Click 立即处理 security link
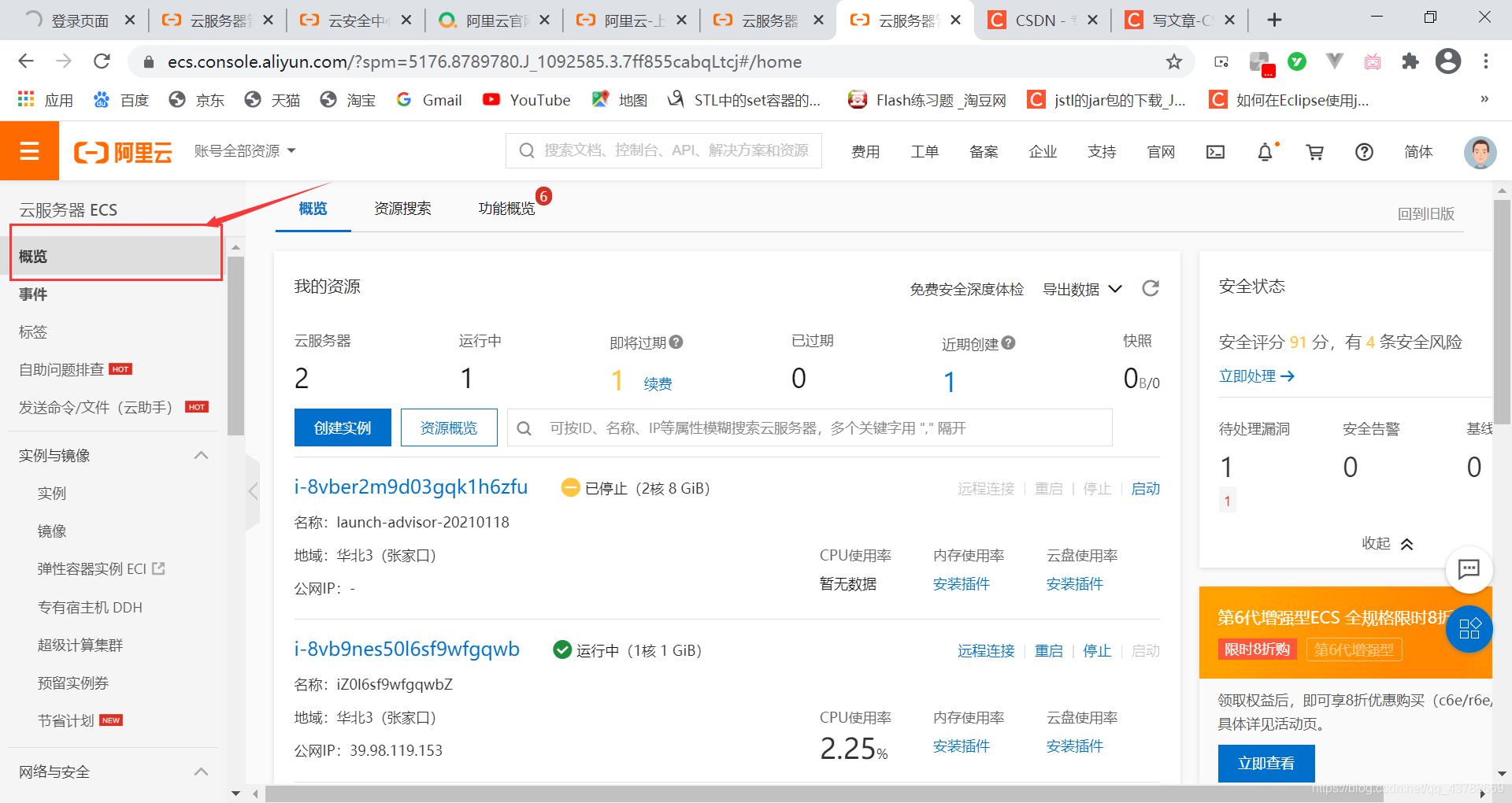Image resolution: width=1512 pixels, height=803 pixels. pos(1256,376)
